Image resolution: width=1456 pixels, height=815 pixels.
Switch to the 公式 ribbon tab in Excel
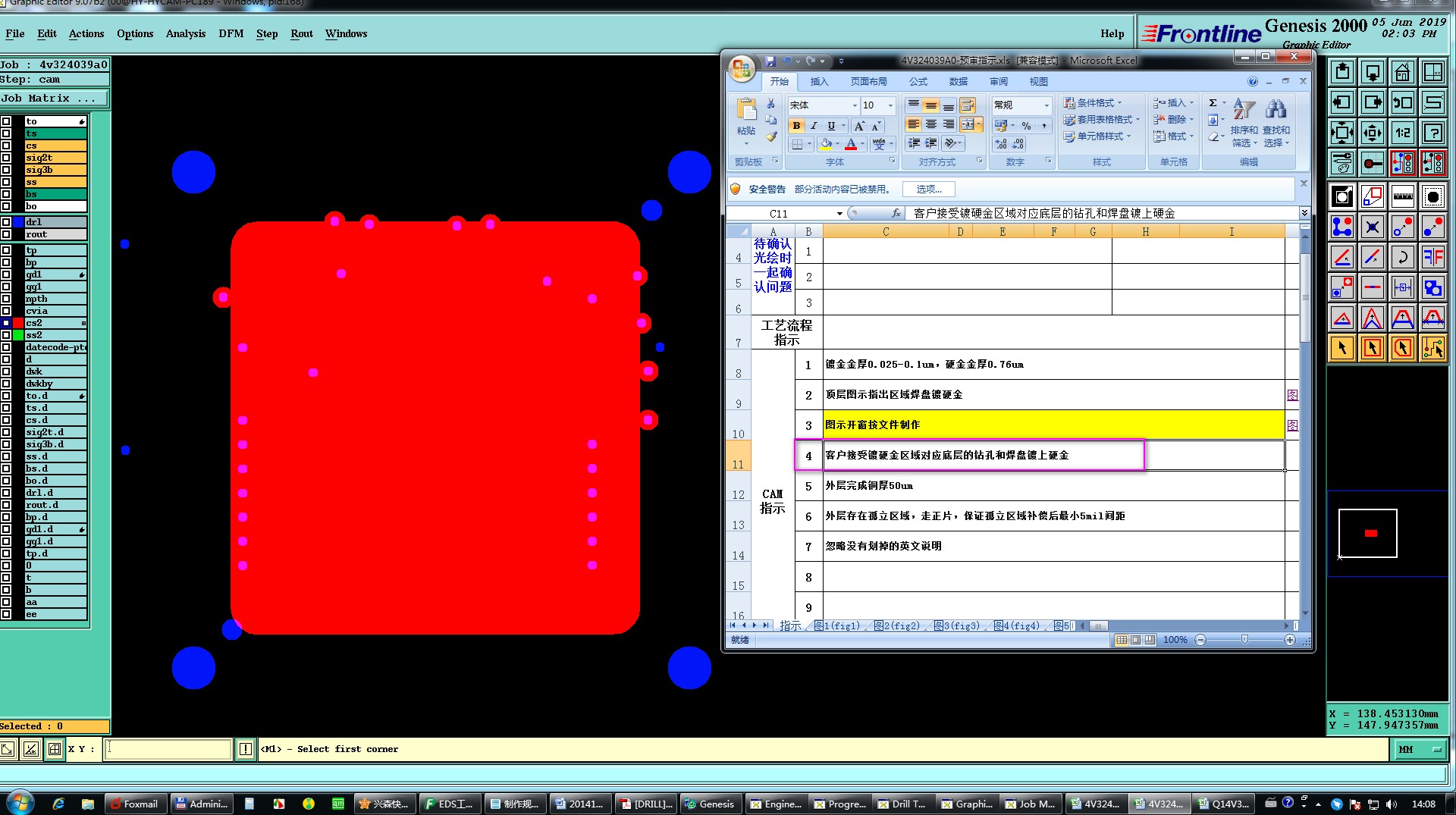[918, 82]
